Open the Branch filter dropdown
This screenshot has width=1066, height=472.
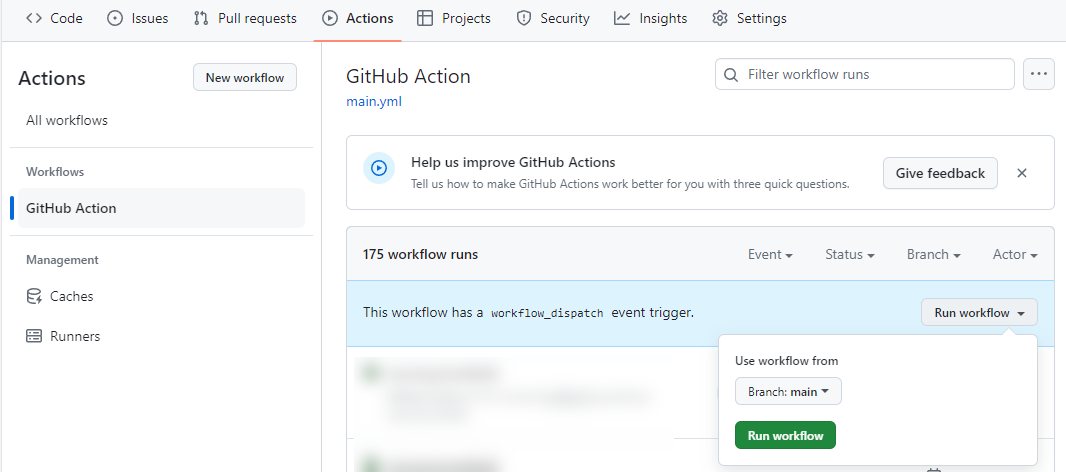pos(933,254)
